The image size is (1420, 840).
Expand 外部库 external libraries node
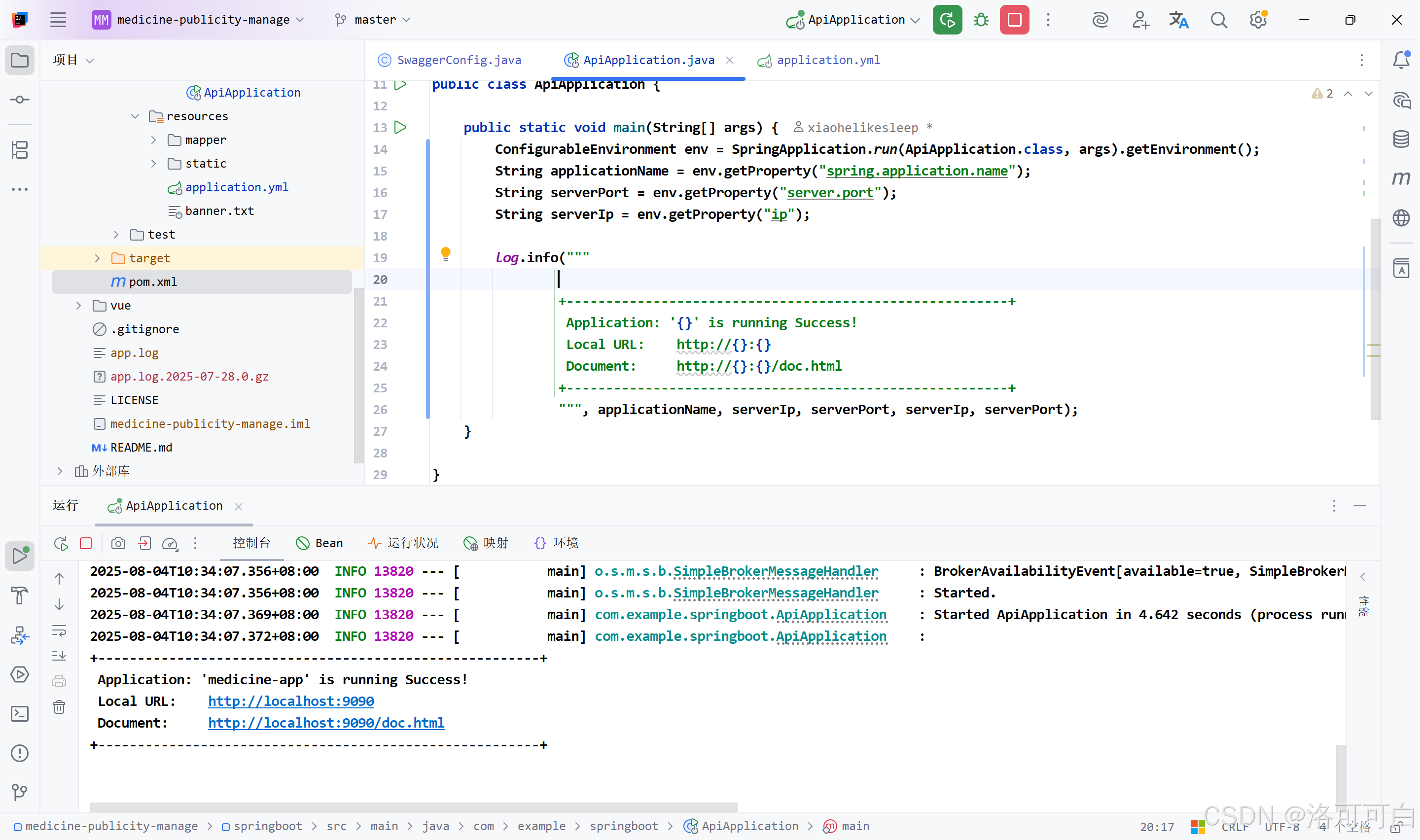click(x=60, y=471)
